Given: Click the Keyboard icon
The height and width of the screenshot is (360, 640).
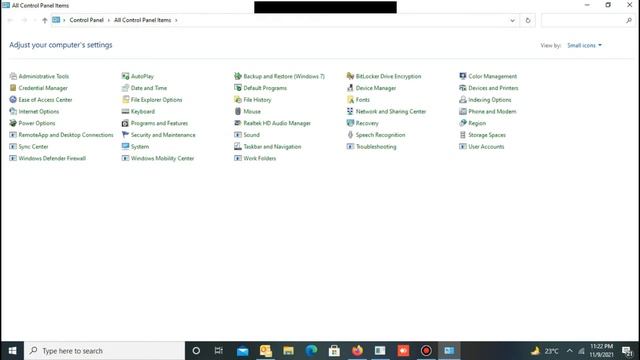Looking at the screenshot, I should point(125,111).
